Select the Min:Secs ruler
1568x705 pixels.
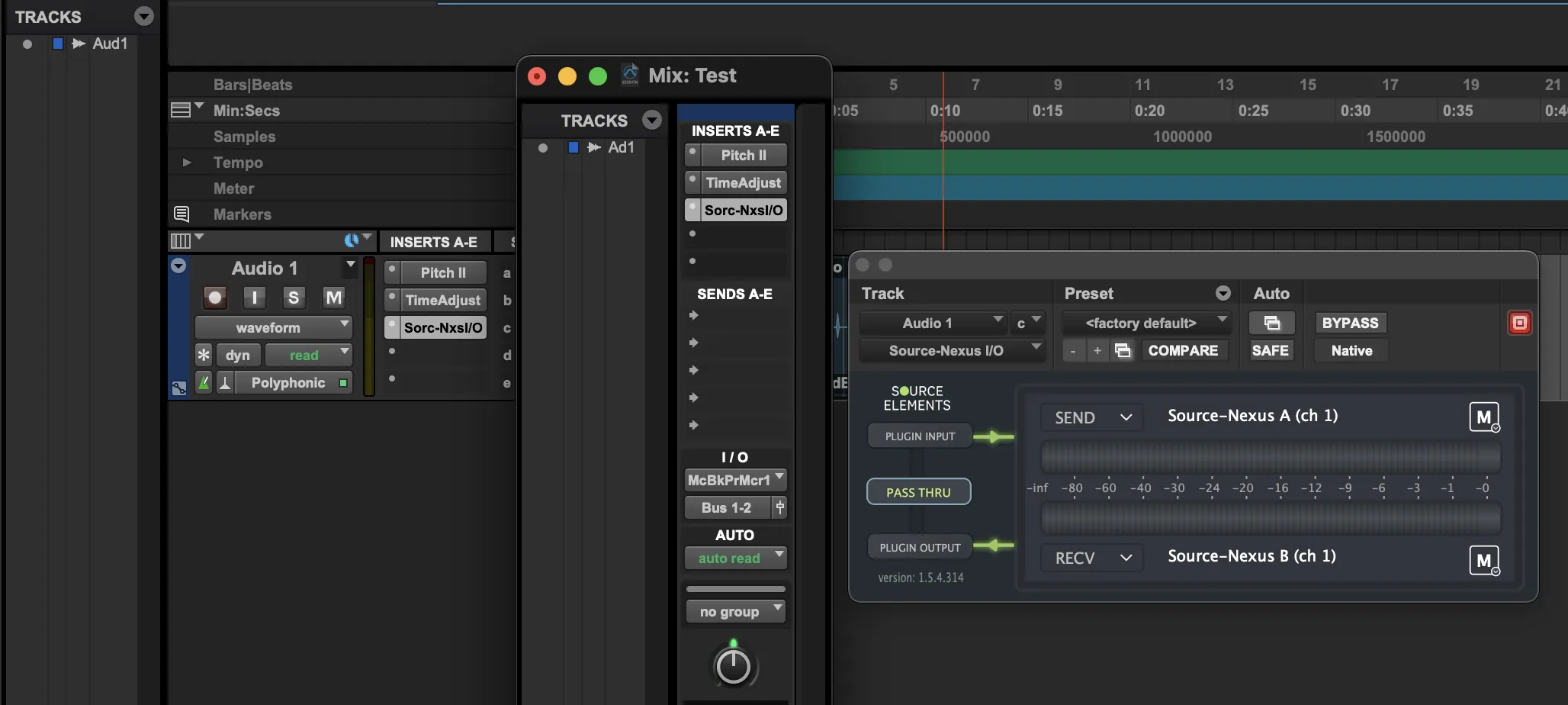(246, 111)
